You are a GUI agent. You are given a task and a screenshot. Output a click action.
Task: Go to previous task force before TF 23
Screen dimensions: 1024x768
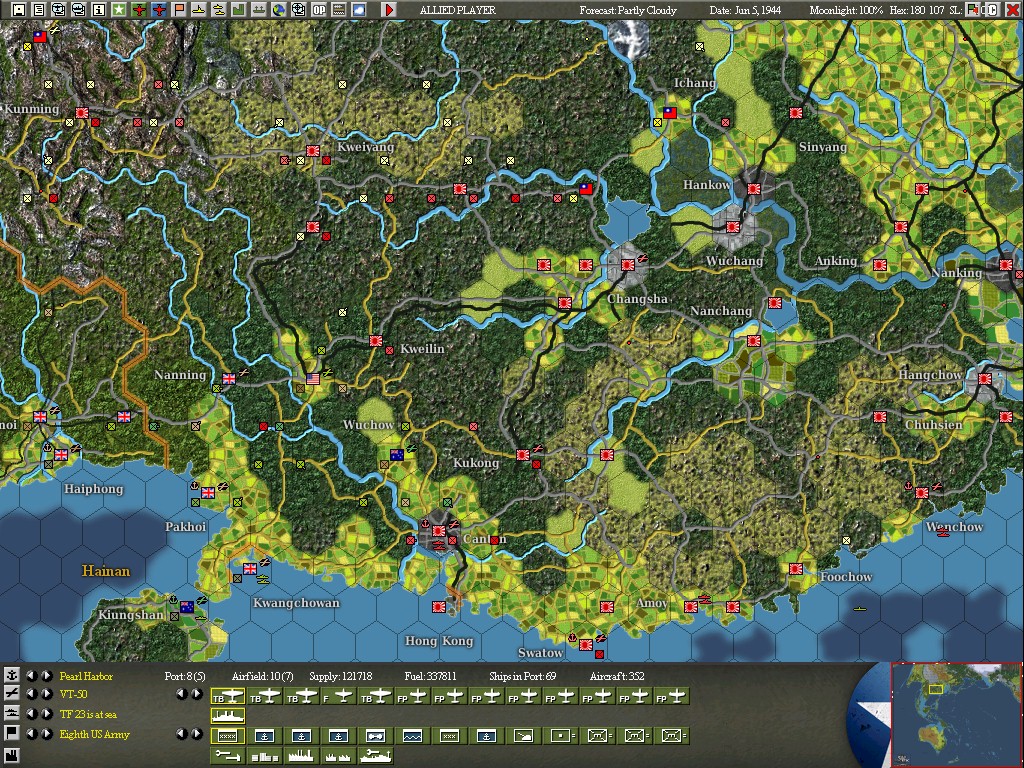(31, 714)
